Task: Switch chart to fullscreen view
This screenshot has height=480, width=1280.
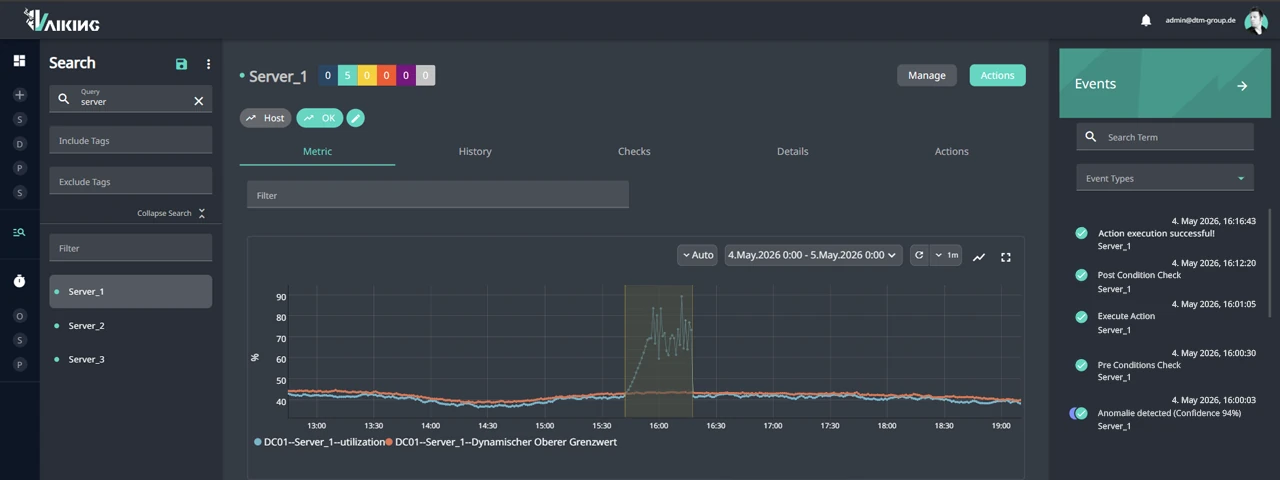Action: pyautogui.click(x=1006, y=257)
